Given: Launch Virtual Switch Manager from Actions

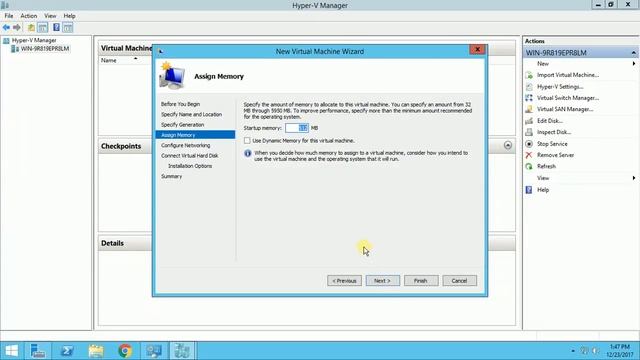Looking at the screenshot, I should click(568, 98).
